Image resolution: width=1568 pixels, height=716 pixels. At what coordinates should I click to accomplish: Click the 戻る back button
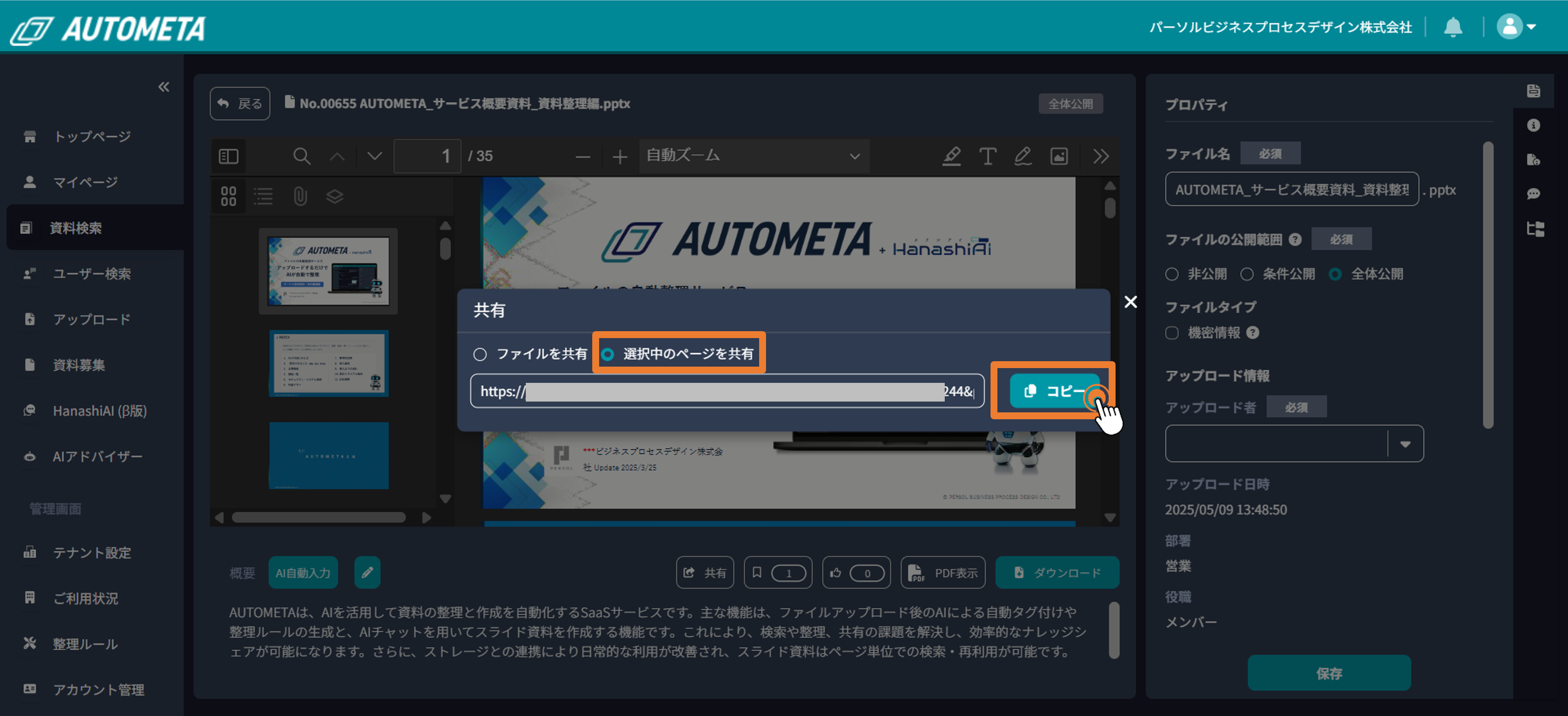(240, 103)
